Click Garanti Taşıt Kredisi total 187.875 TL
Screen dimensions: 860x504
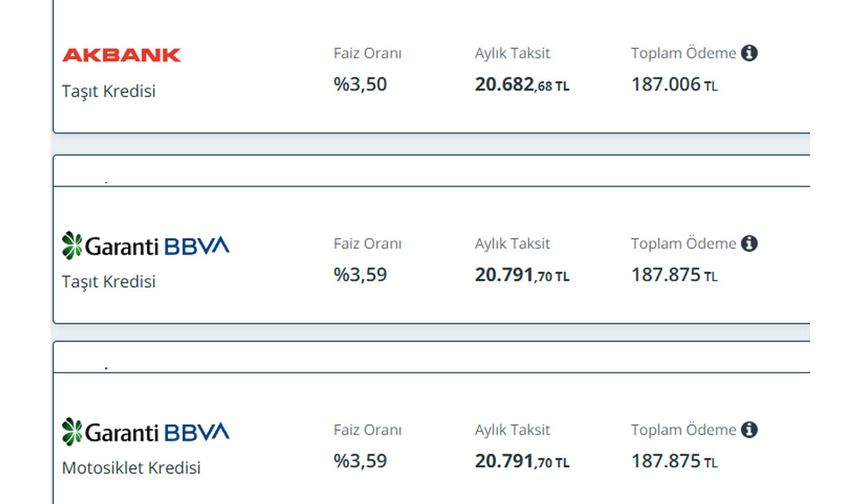tap(674, 275)
